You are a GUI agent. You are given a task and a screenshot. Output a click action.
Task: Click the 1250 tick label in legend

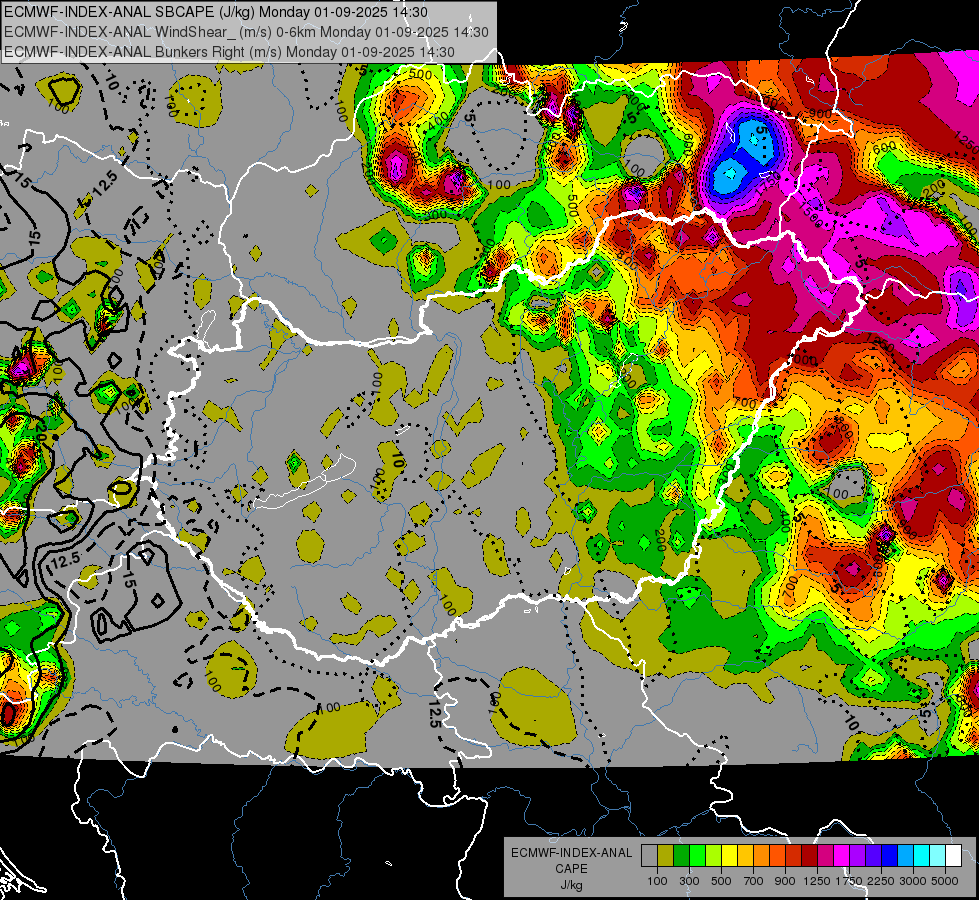coord(817,881)
